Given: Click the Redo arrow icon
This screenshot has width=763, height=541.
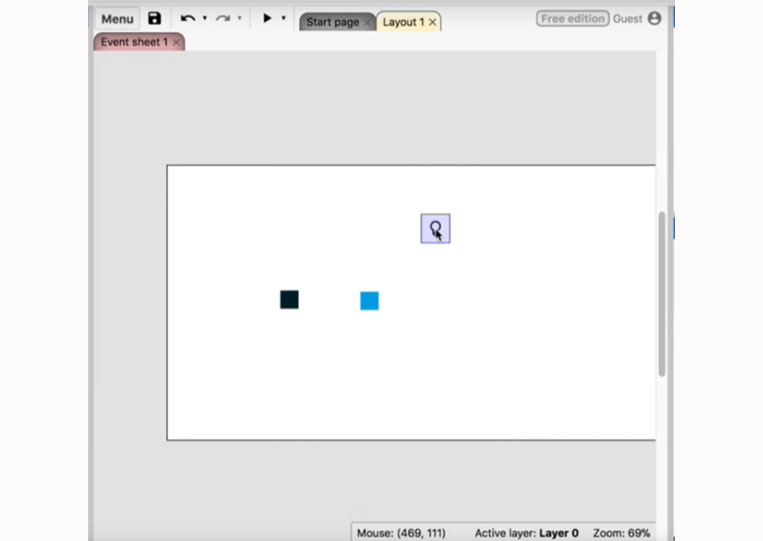Looking at the screenshot, I should click(x=223, y=18).
